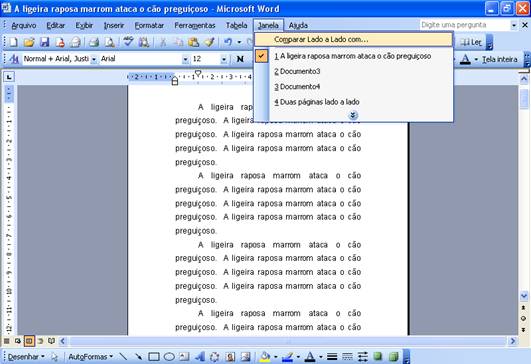Screen dimensions: 531x364
Task: Create a new blank document
Action: pos(14,42)
